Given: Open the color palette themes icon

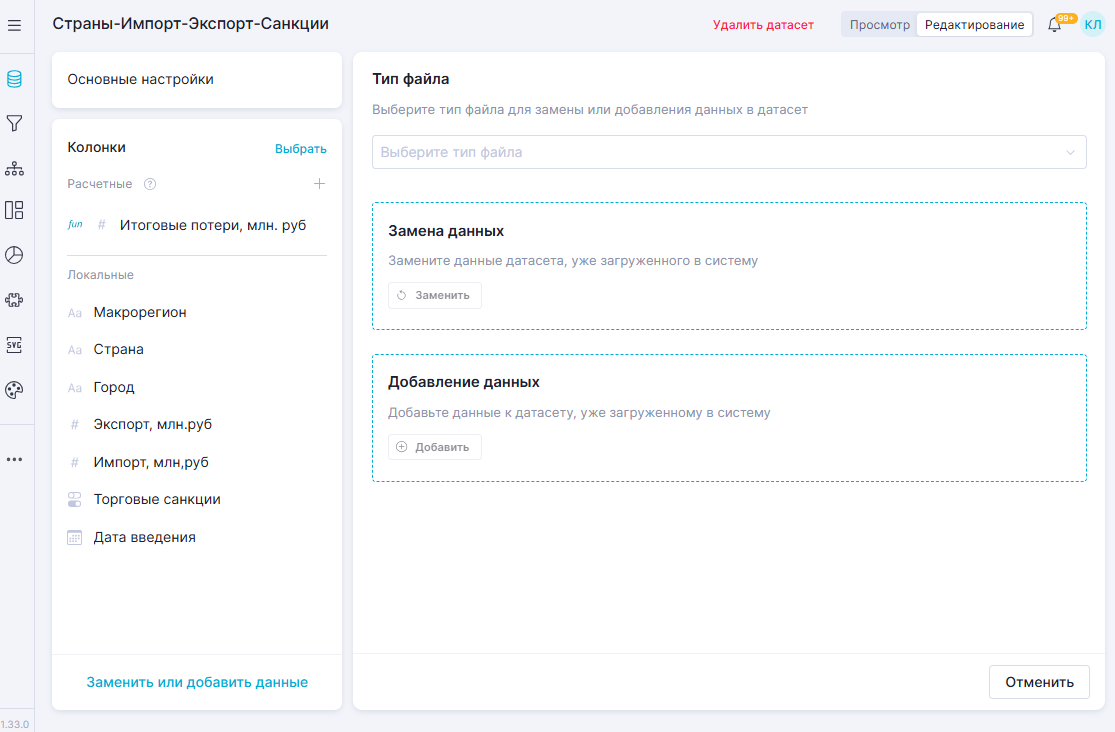Looking at the screenshot, I should [x=14, y=390].
